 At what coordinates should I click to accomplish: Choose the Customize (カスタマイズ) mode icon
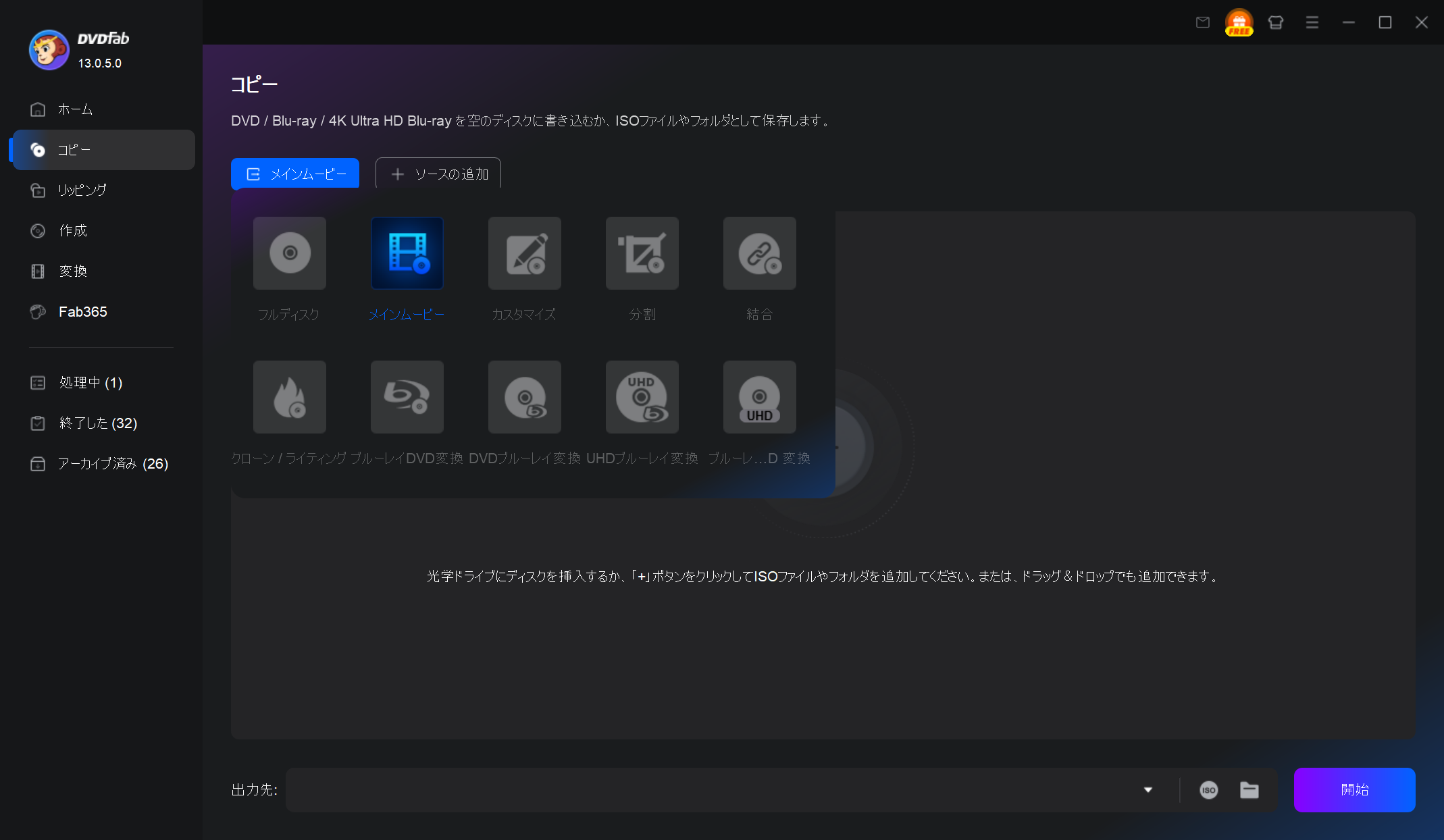click(x=525, y=253)
